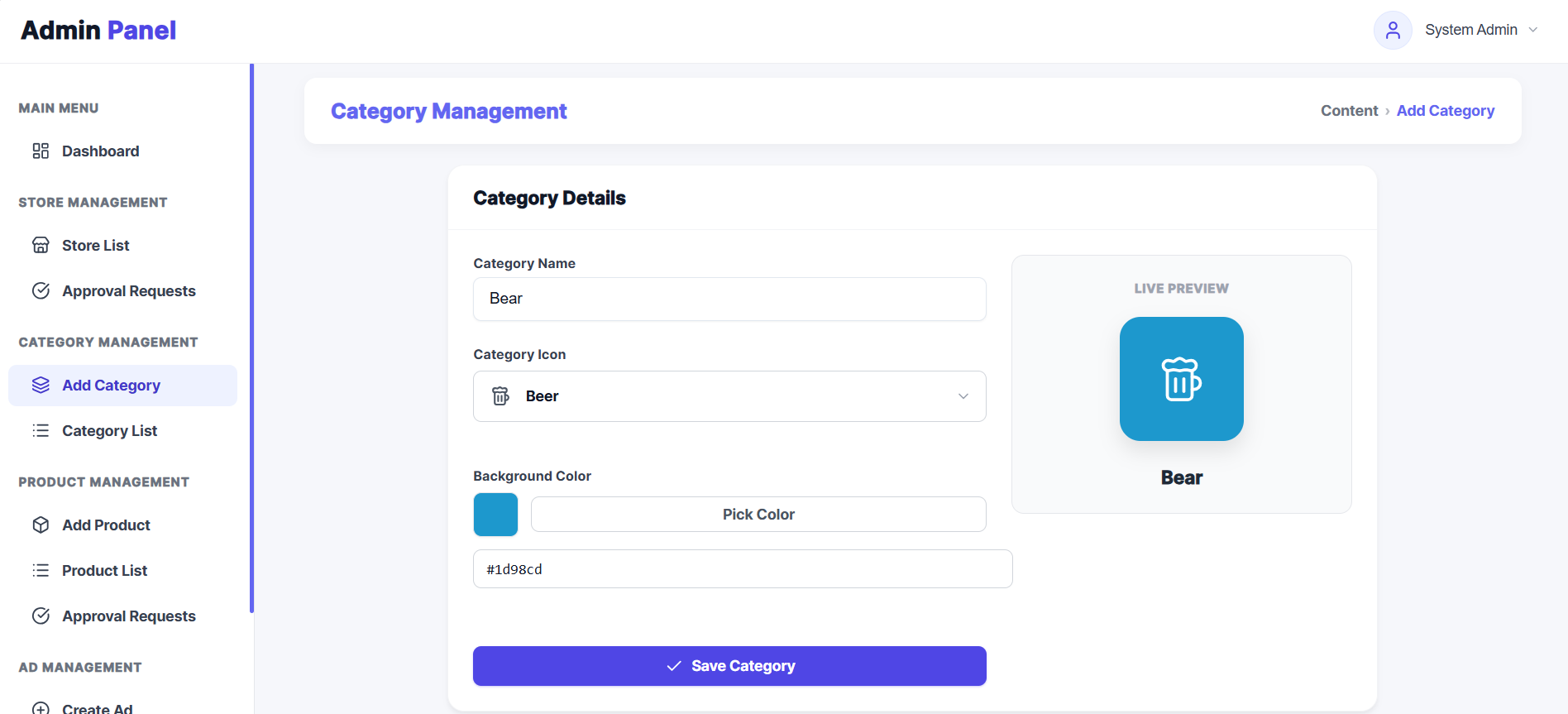Click the Product List lines icon

(41, 571)
